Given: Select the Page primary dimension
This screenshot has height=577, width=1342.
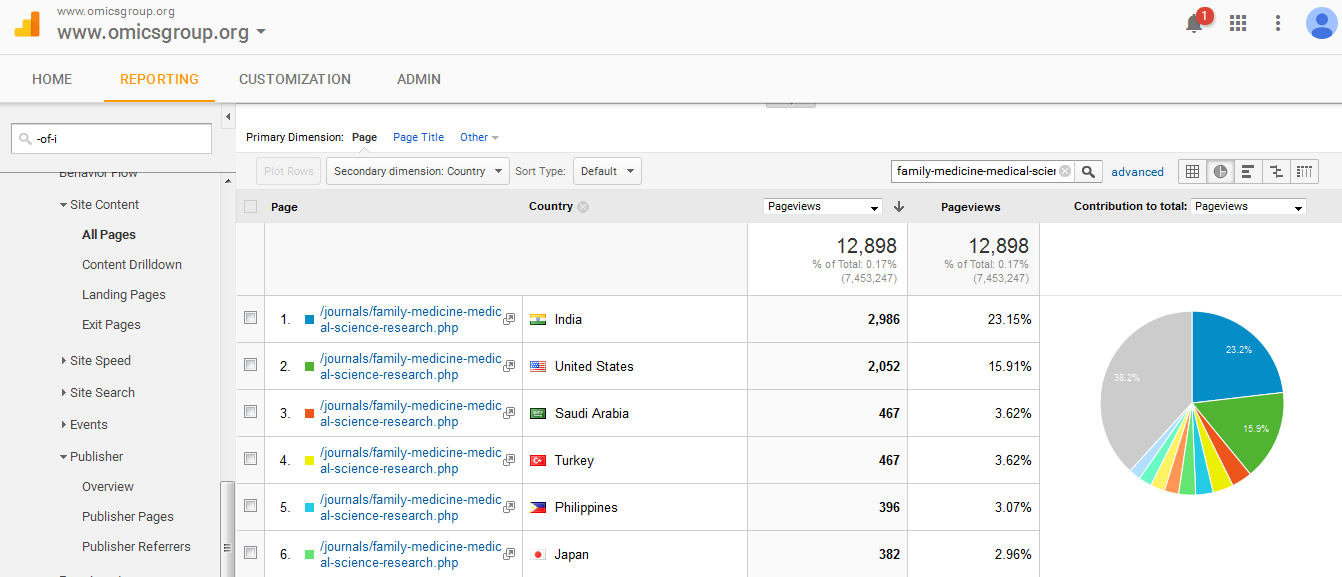Looking at the screenshot, I should pos(364,138).
